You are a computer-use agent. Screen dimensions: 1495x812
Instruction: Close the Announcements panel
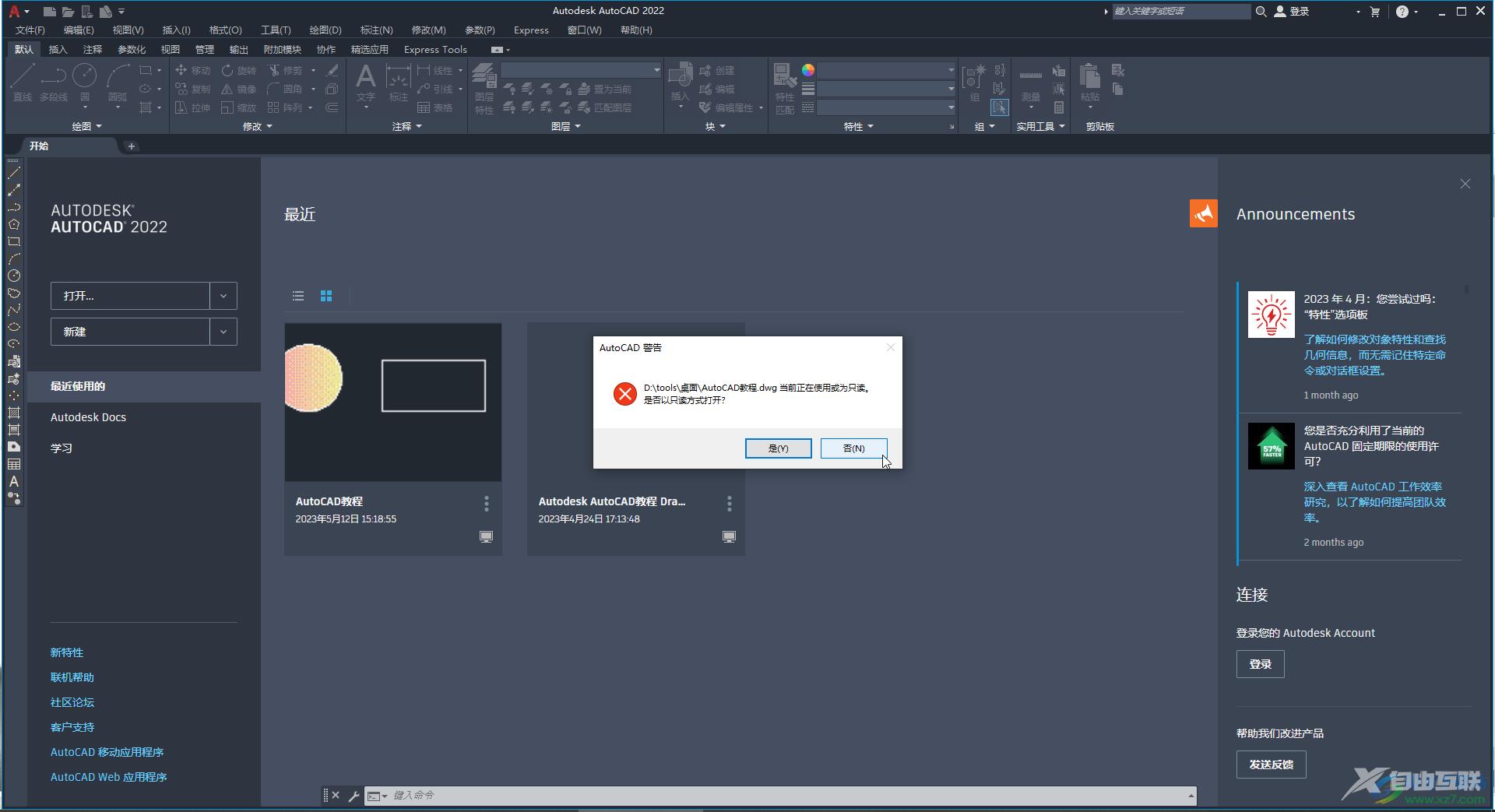click(x=1465, y=184)
